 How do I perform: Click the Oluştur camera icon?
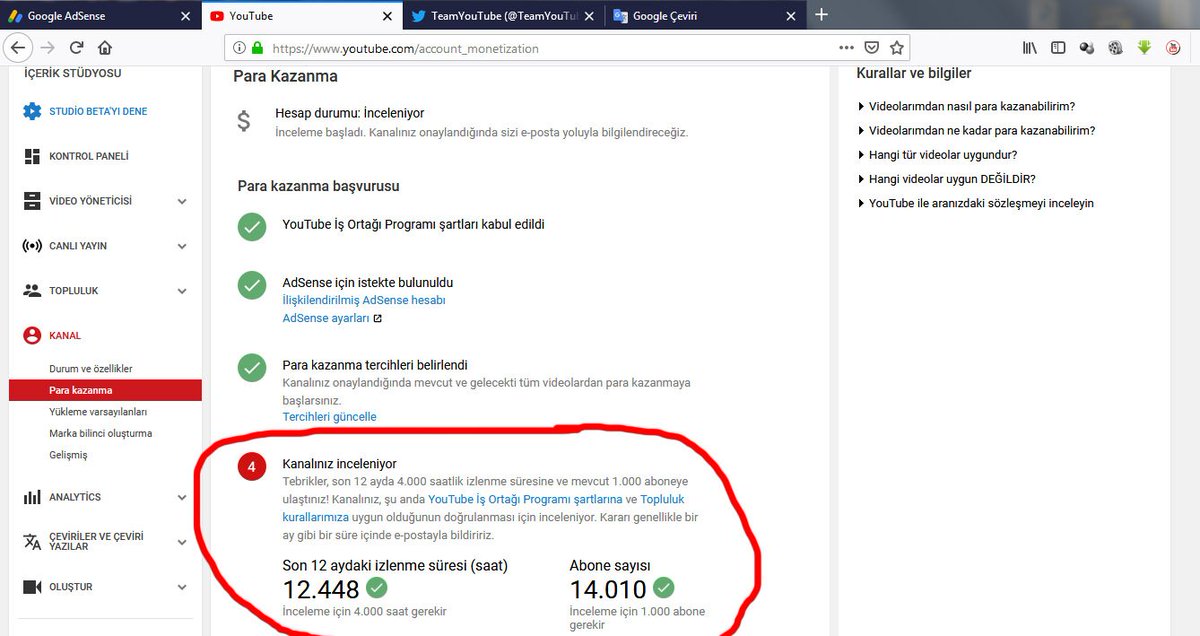click(x=32, y=587)
